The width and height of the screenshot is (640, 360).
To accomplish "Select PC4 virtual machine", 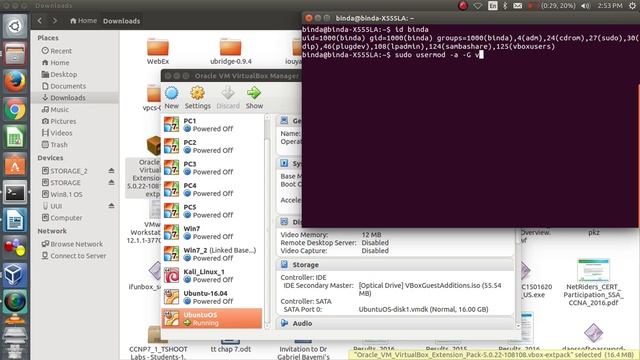I will coord(212,189).
